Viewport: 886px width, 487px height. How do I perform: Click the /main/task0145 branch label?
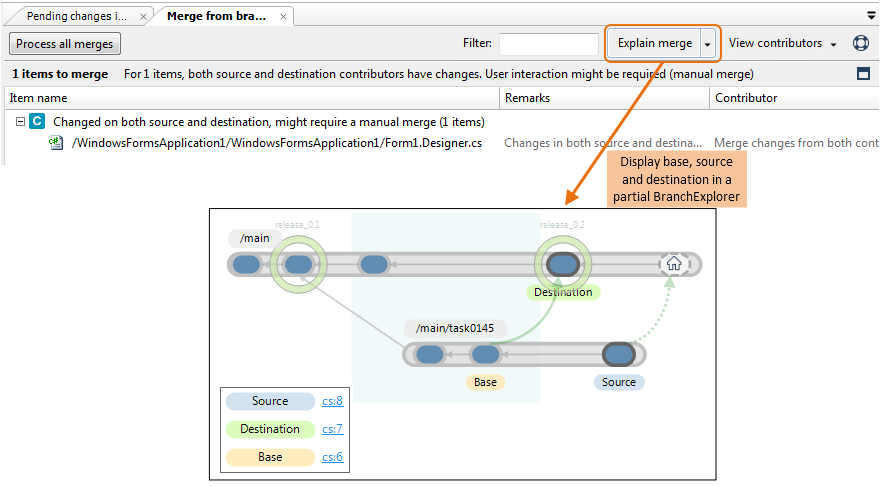pyautogui.click(x=455, y=328)
